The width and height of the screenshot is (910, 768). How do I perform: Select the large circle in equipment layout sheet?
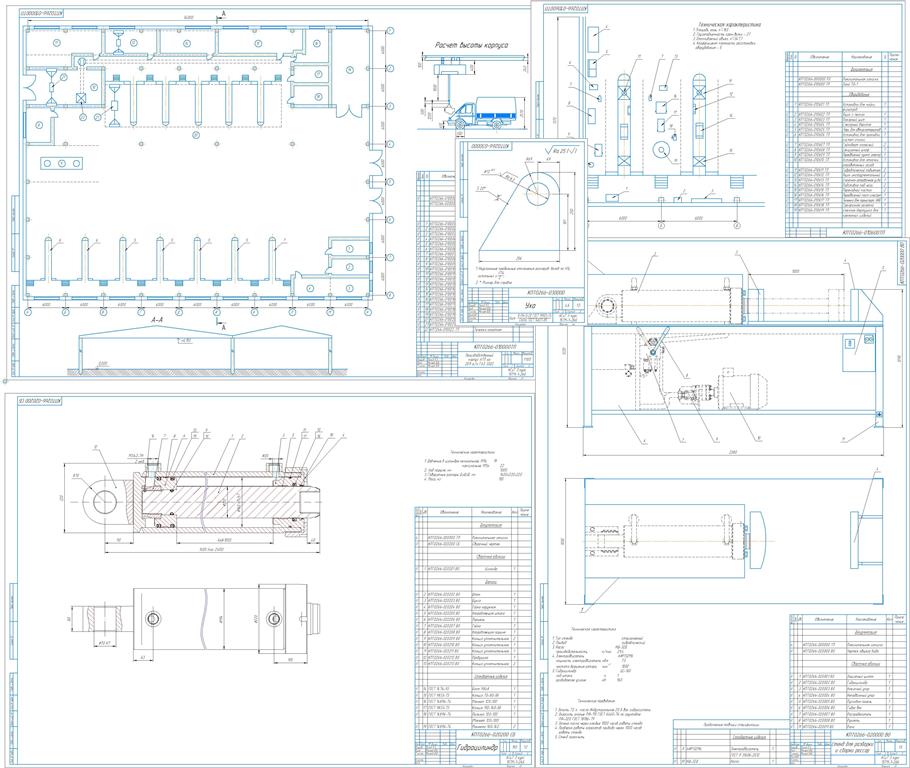(x=661, y=151)
